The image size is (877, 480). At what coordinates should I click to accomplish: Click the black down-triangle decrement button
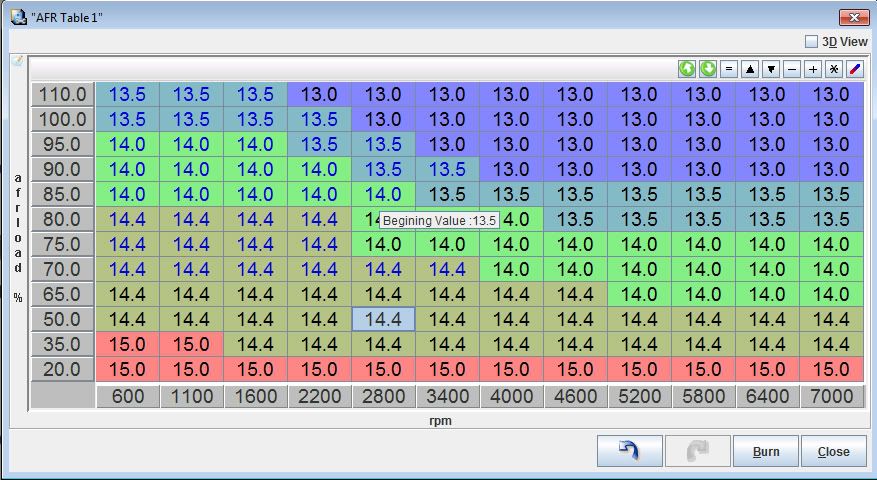[x=770, y=69]
